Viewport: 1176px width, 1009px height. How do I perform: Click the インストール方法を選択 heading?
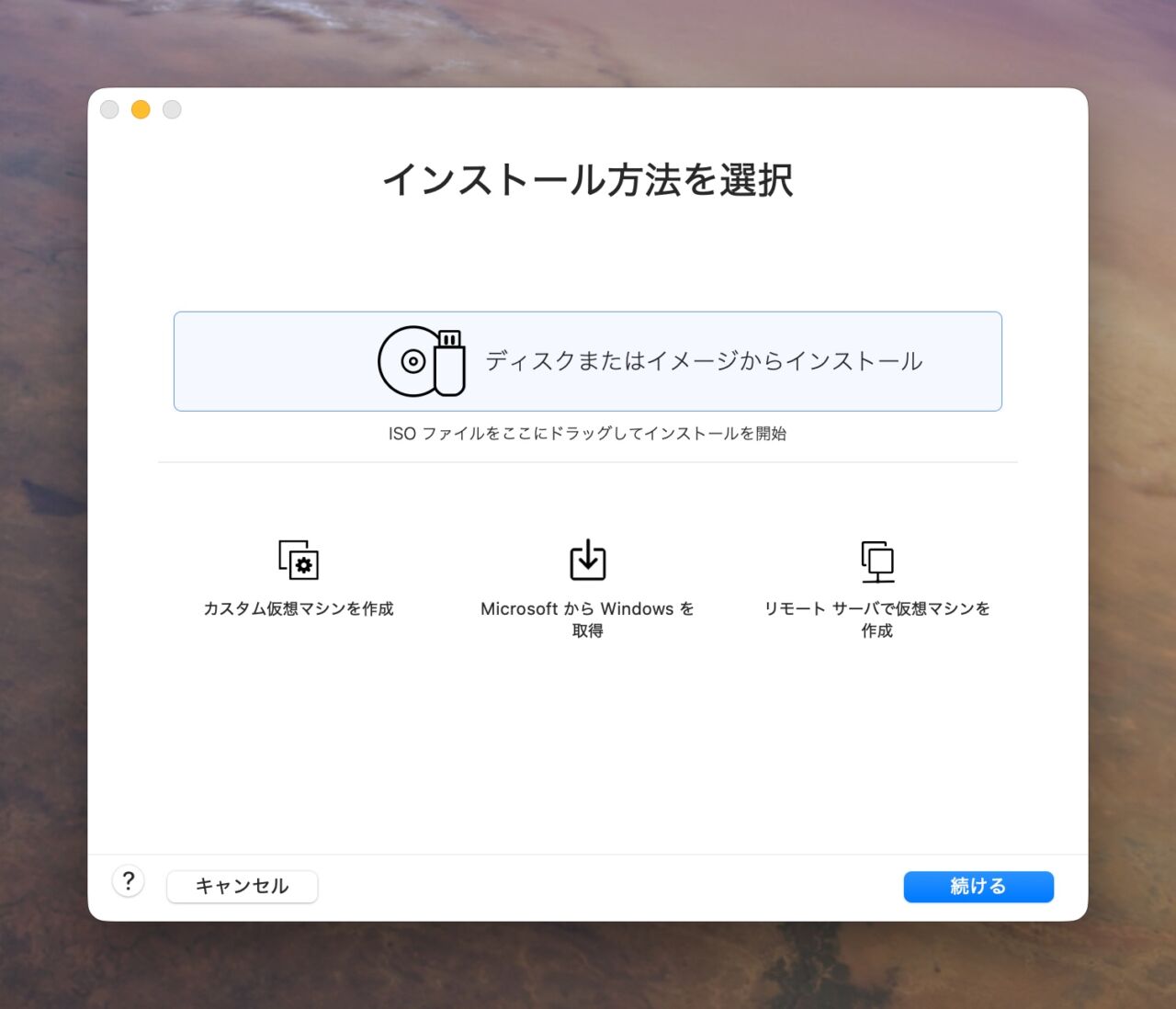(587, 180)
